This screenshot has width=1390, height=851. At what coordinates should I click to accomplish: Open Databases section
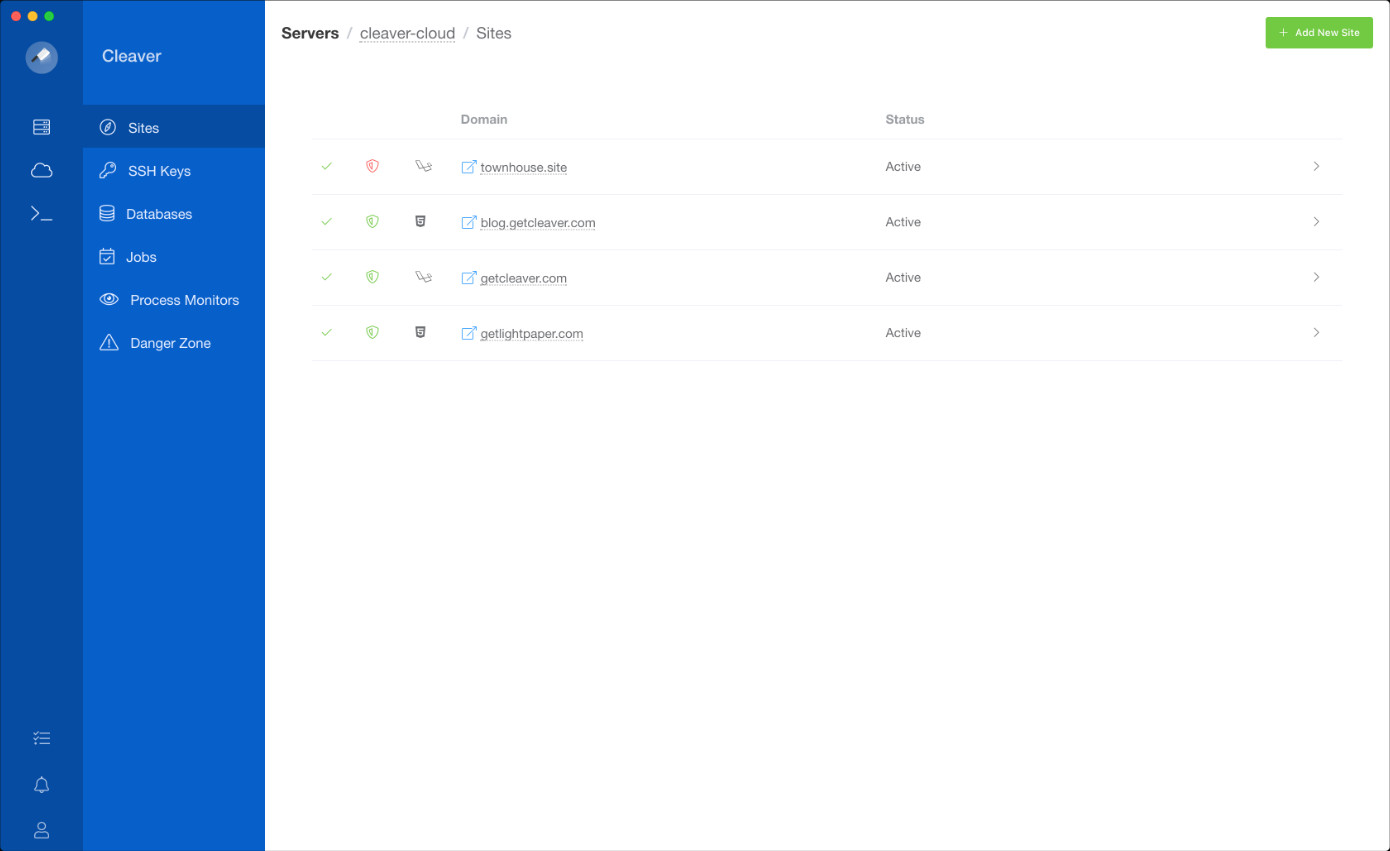(174, 214)
